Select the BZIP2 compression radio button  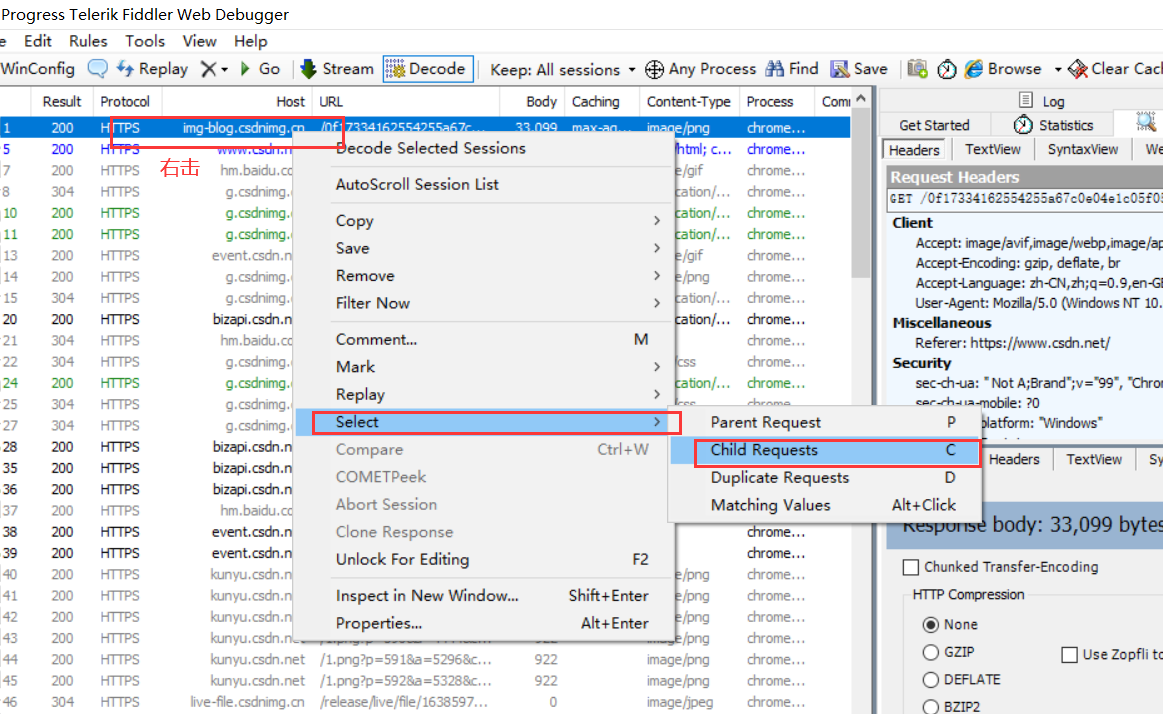[x=930, y=707]
